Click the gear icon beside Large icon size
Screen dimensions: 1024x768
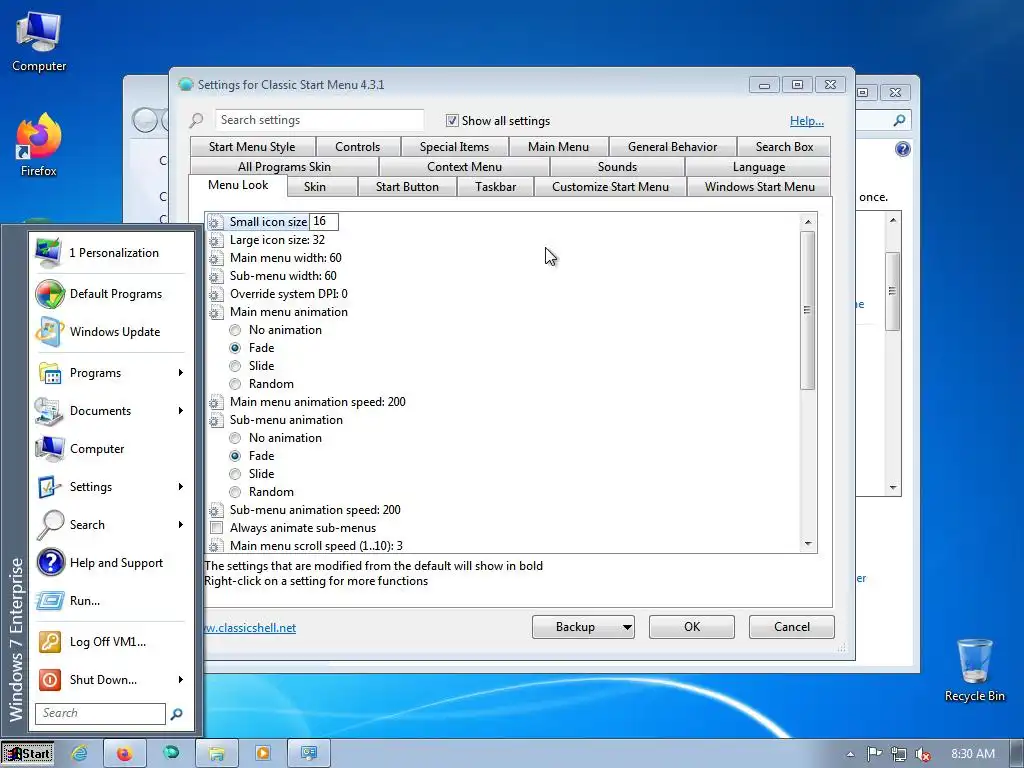[216, 240]
